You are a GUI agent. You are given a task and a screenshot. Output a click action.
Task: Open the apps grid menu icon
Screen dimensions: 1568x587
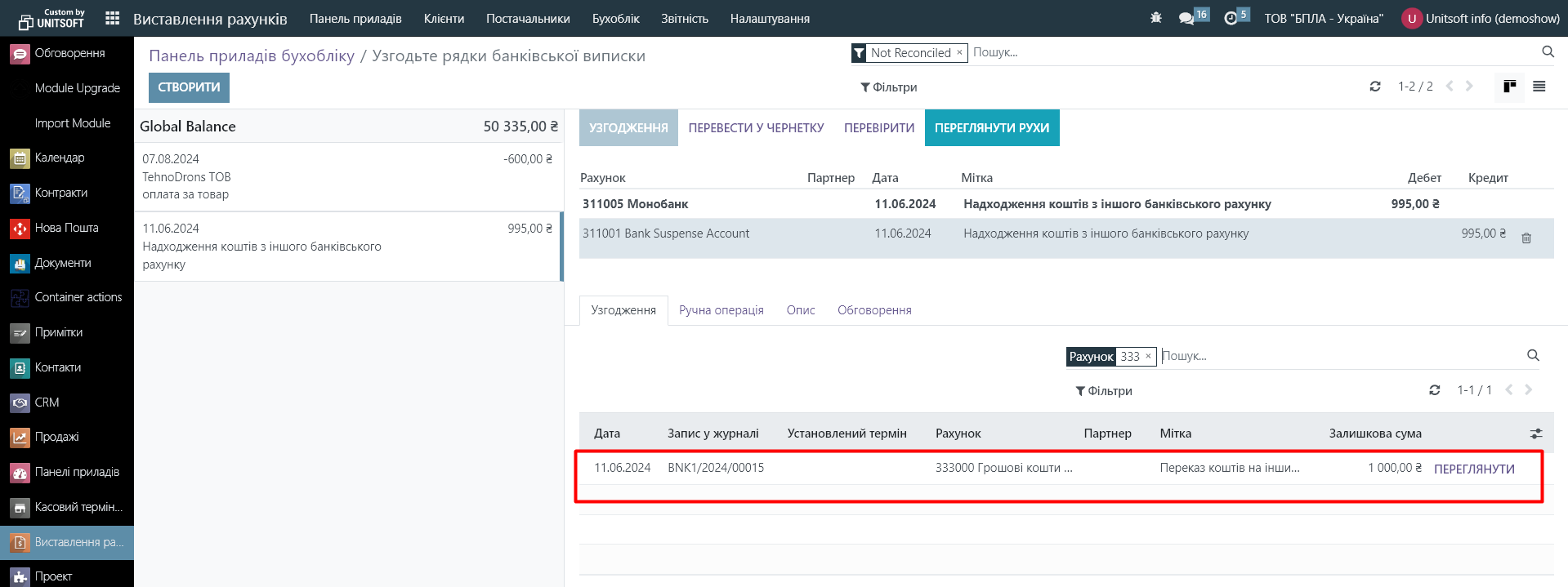tap(113, 18)
